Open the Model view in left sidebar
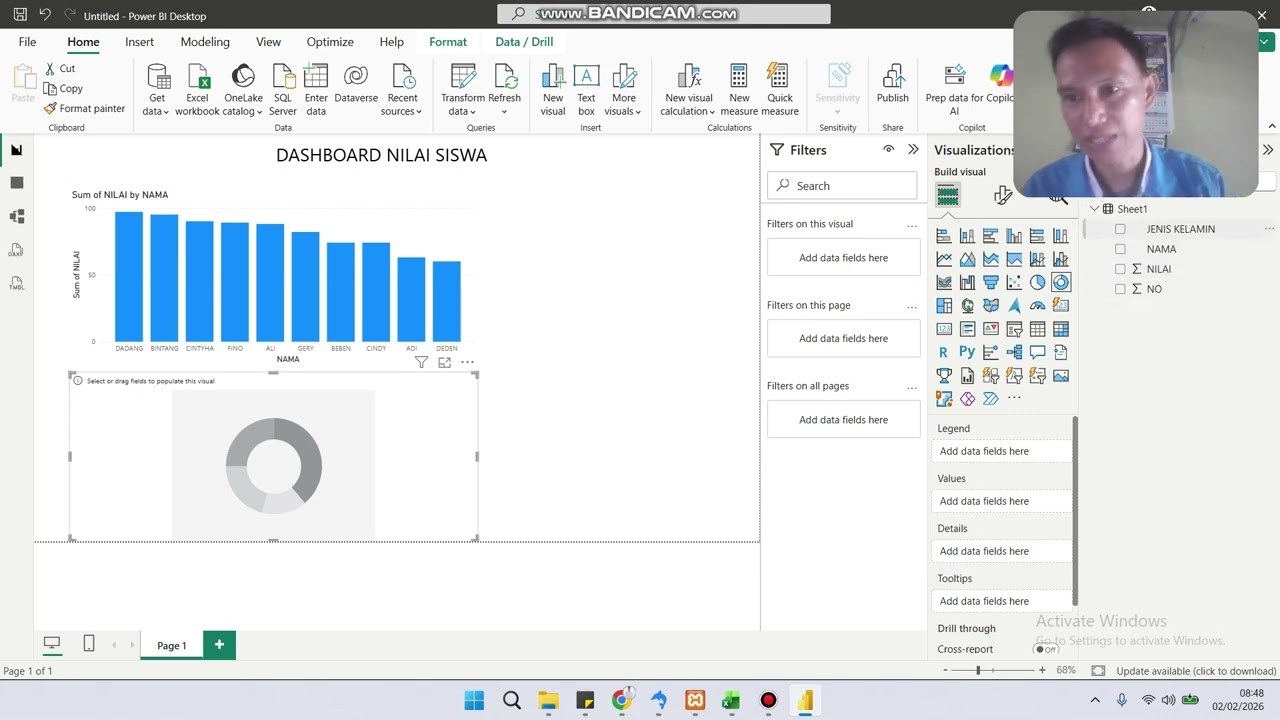The image size is (1280, 720). [16, 216]
